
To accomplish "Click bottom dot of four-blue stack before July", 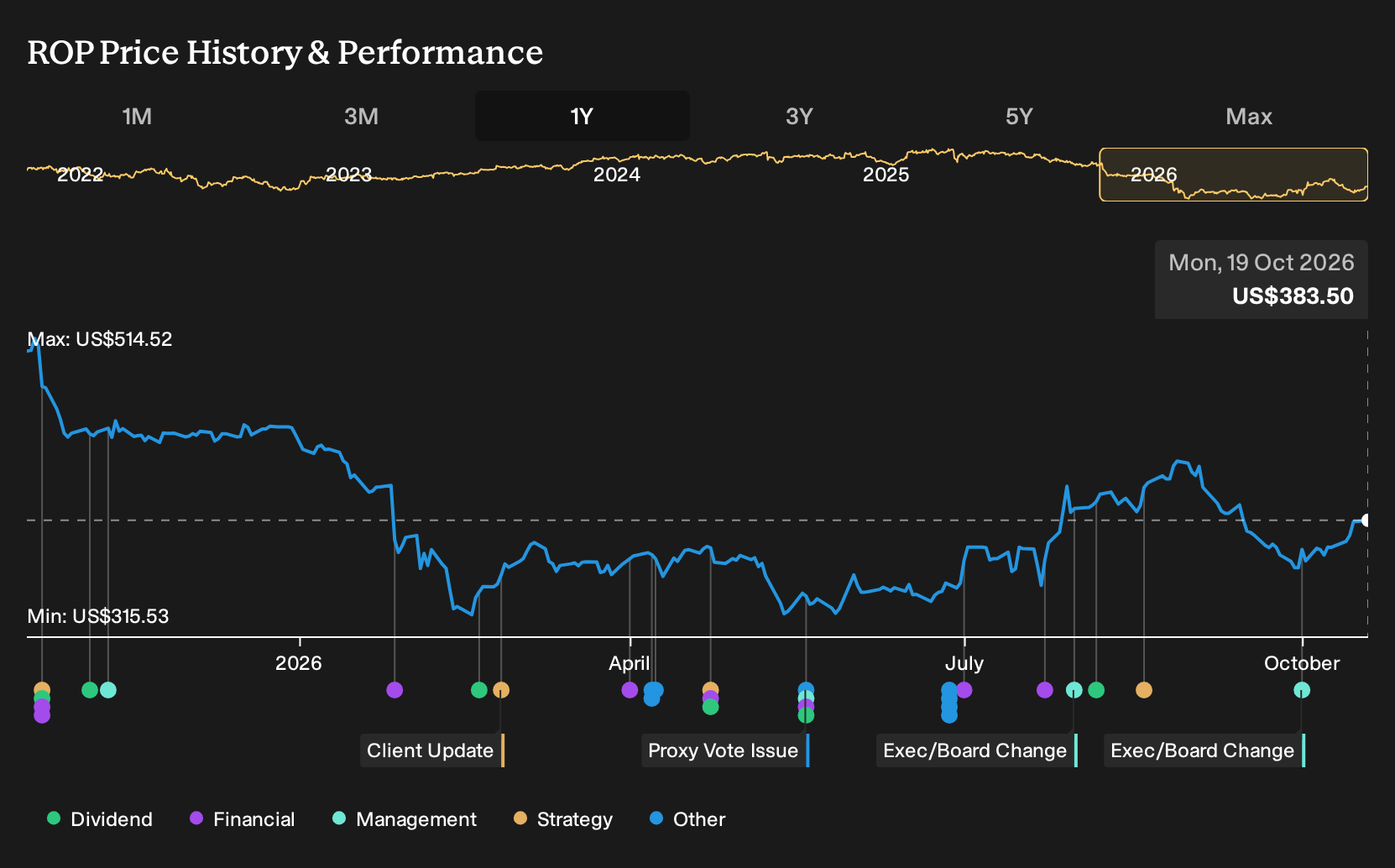I will [949, 715].
